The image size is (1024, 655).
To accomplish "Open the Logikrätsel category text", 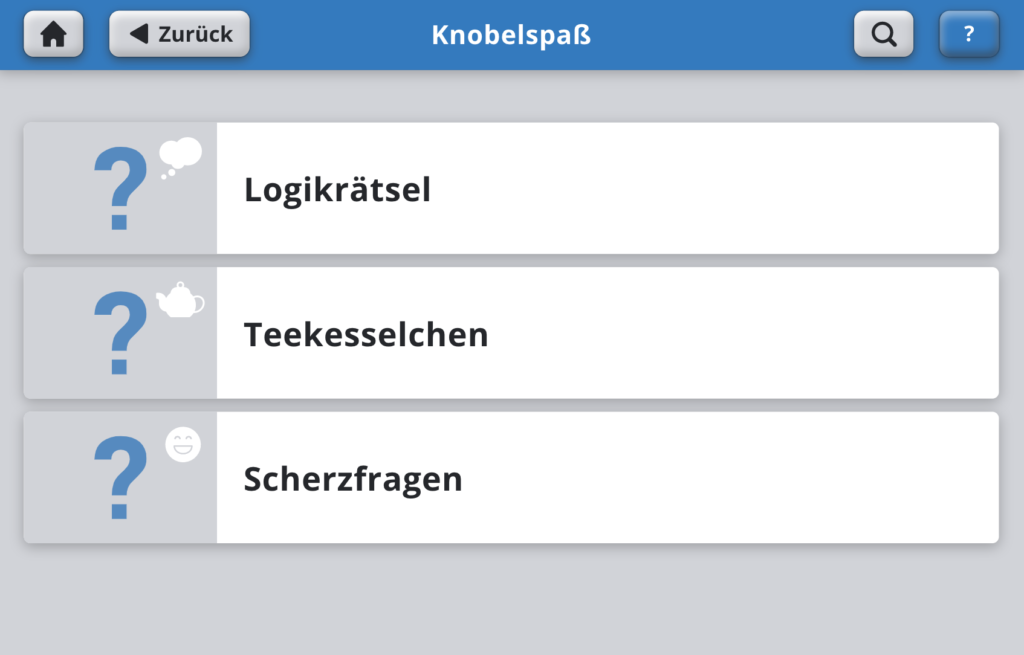I will [337, 190].
